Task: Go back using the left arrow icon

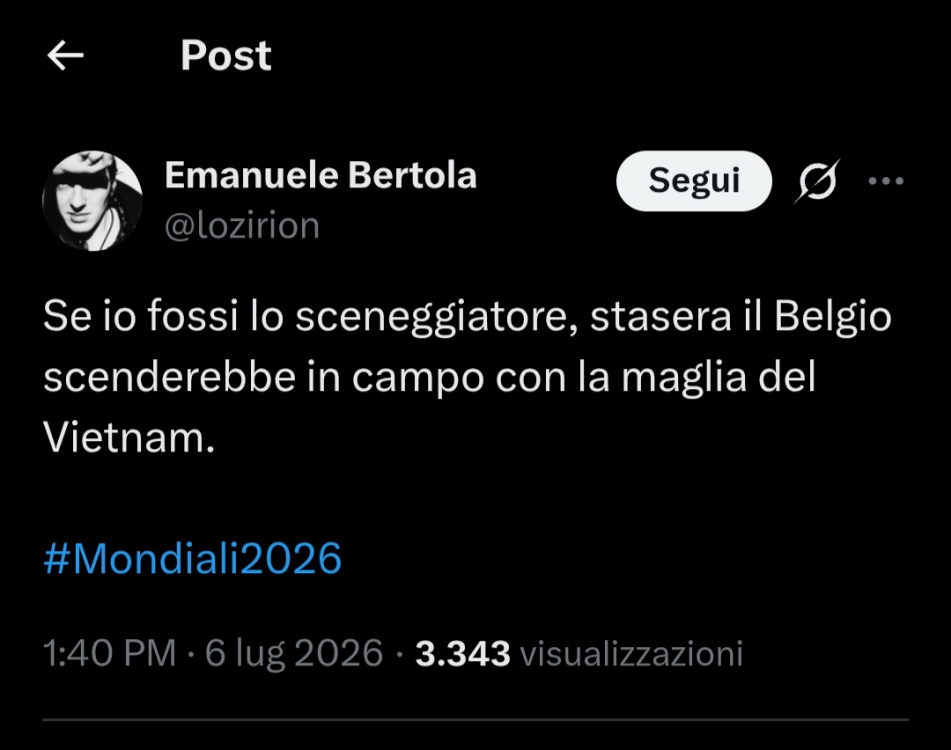Action: tap(66, 56)
